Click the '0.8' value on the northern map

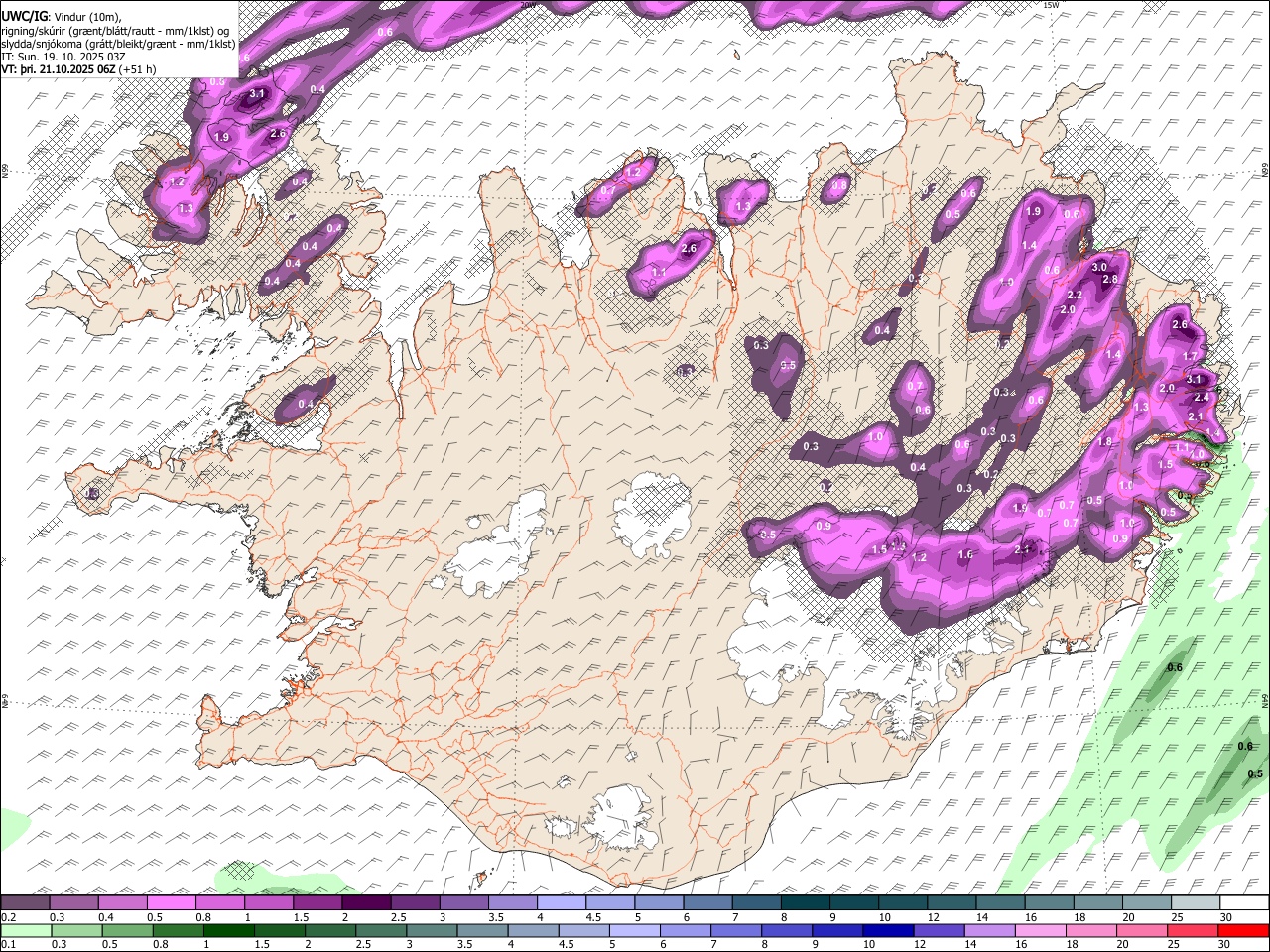click(839, 185)
